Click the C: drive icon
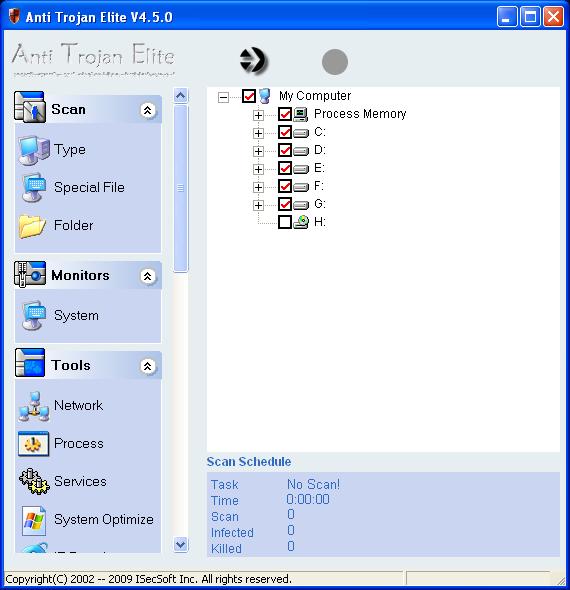Screen dimensions: 570x590 (301, 133)
